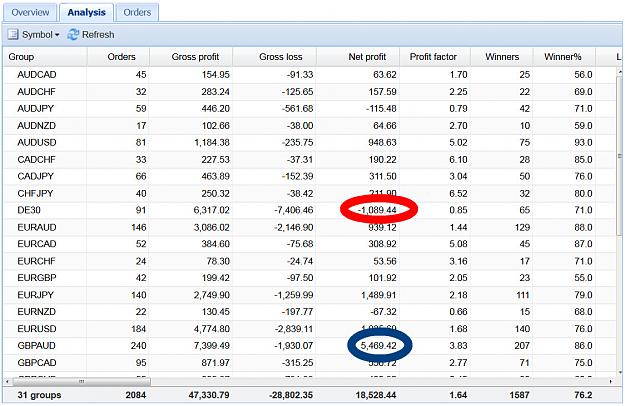This screenshot has width=625, height=406.
Task: Click the horizontal scrollbar left arrow
Action: 7,382
